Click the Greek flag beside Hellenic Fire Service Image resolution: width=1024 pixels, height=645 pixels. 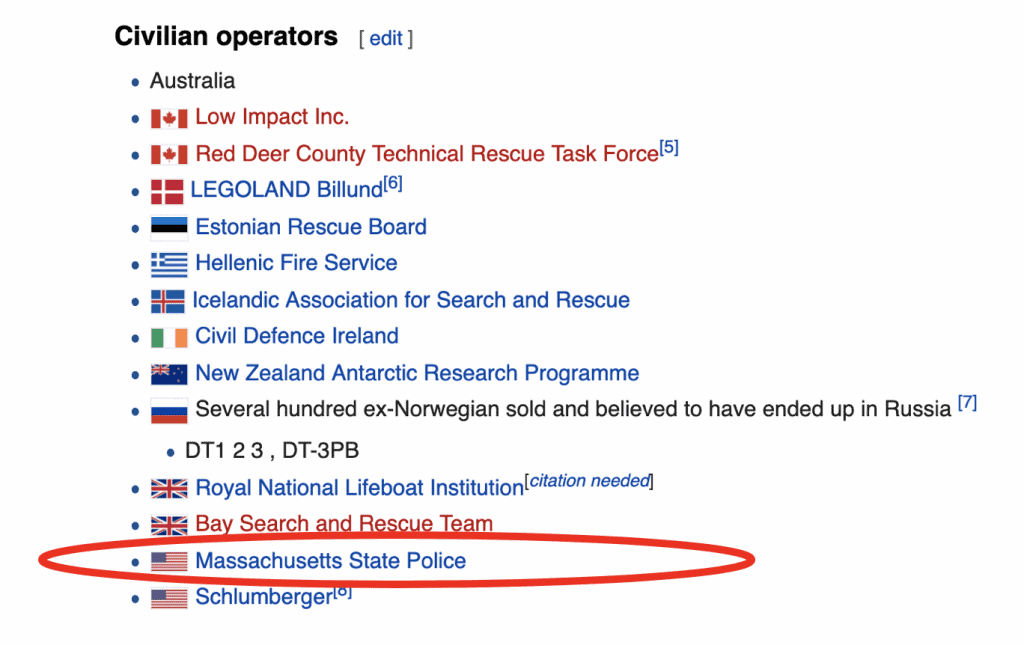169,264
